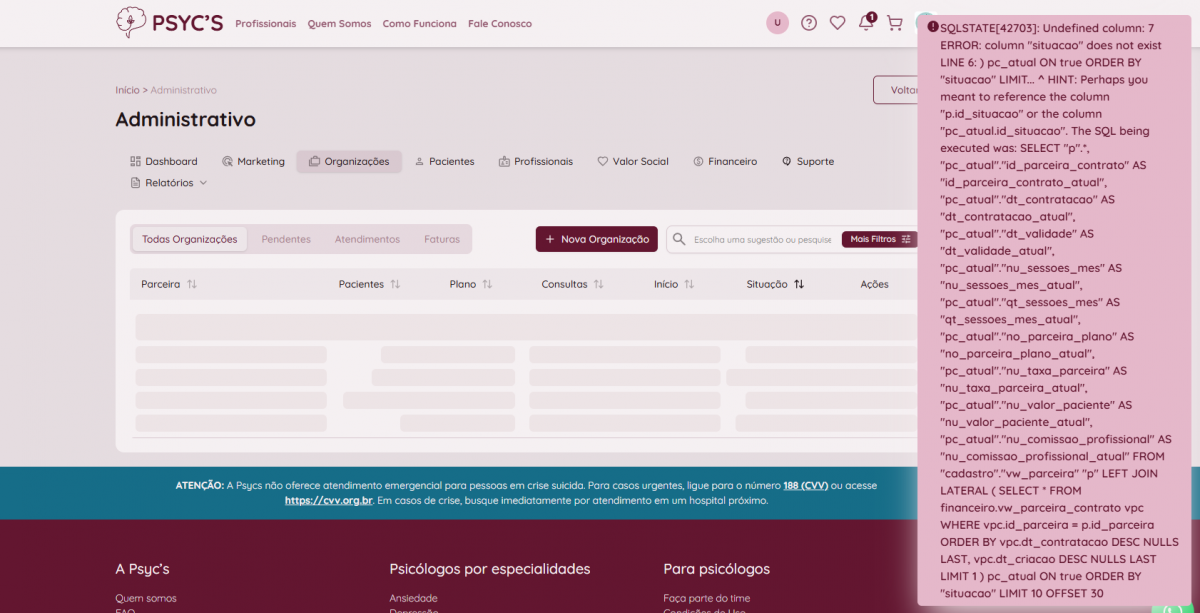Switch to Atendimentos sub-tab
1200x613 pixels.
point(367,239)
